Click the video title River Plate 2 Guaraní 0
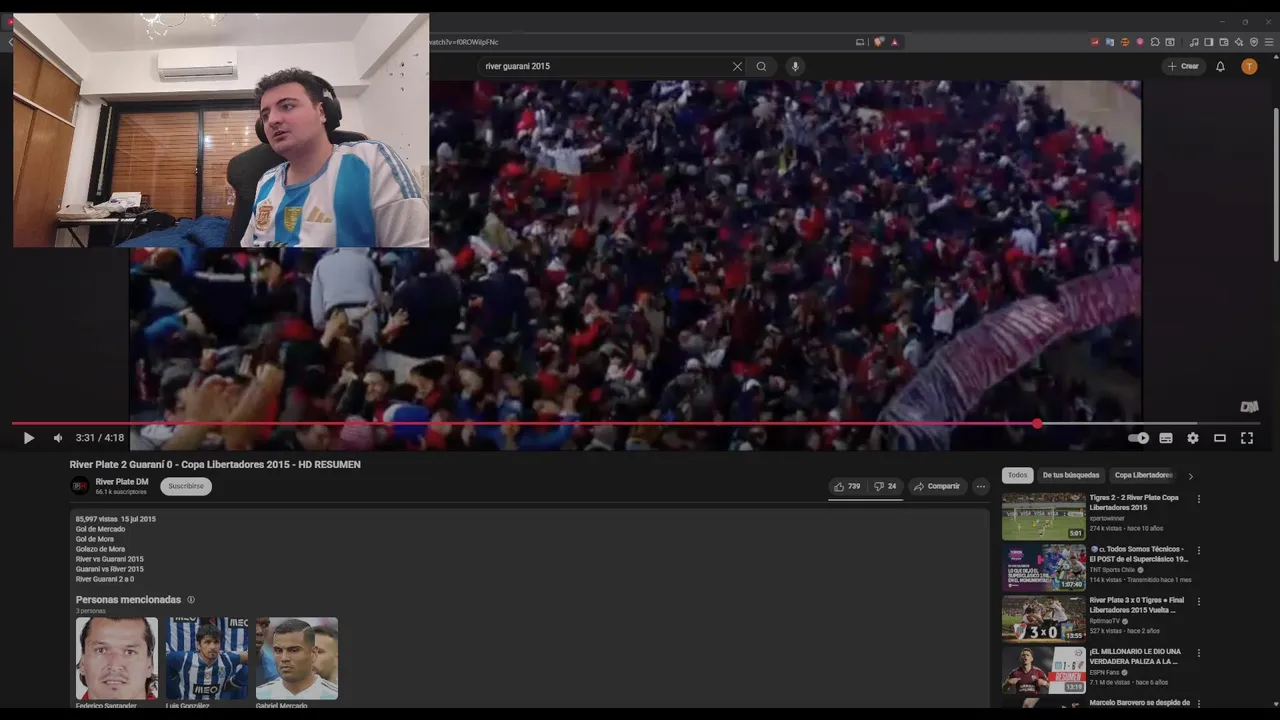The width and height of the screenshot is (1280, 720). point(215,464)
